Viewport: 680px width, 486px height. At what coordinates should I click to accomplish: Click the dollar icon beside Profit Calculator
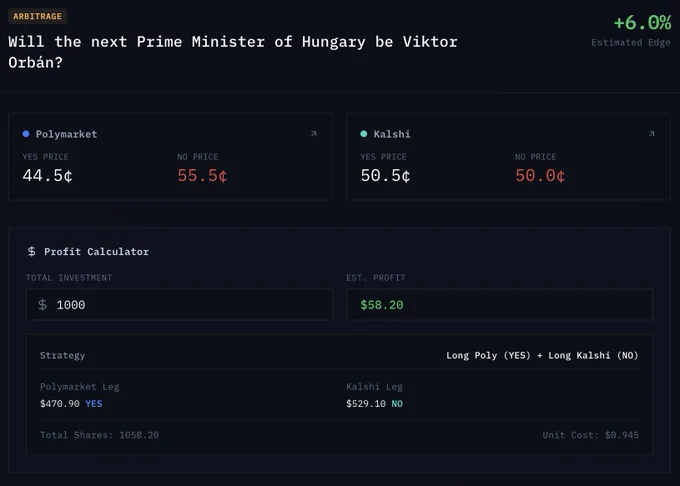pyautogui.click(x=32, y=251)
